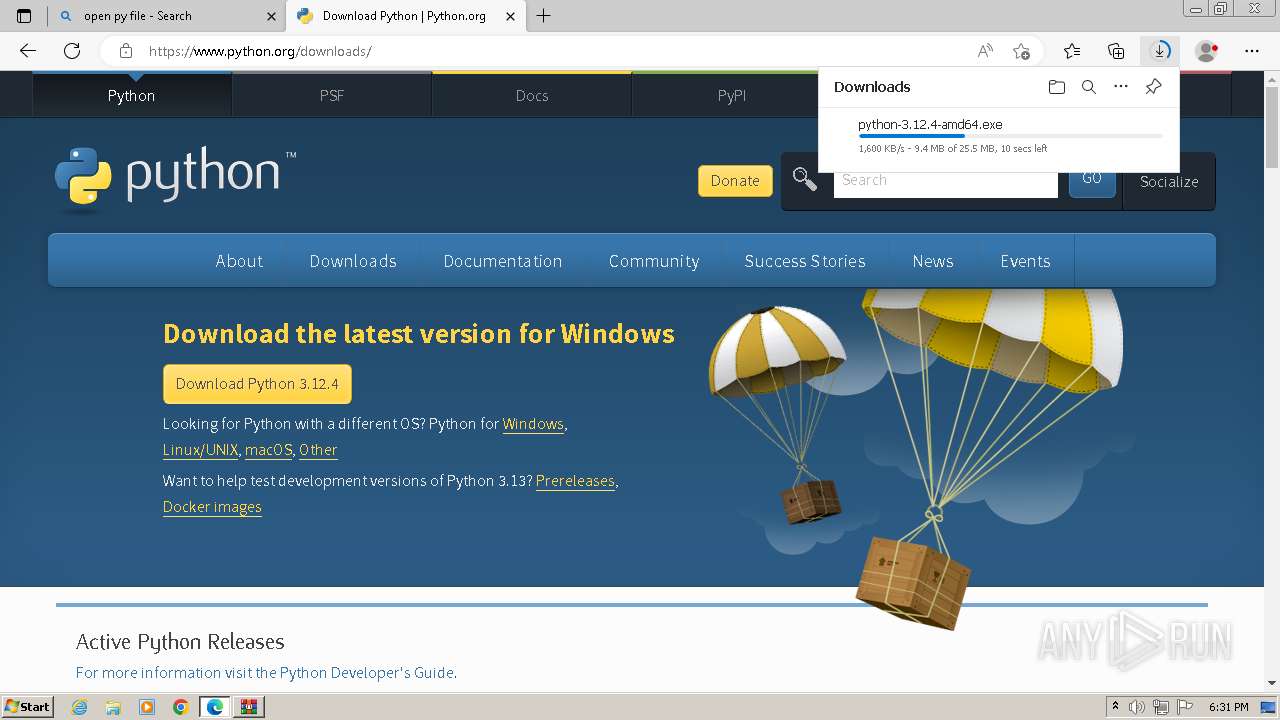Open the Downloads navigation menu

click(x=353, y=261)
